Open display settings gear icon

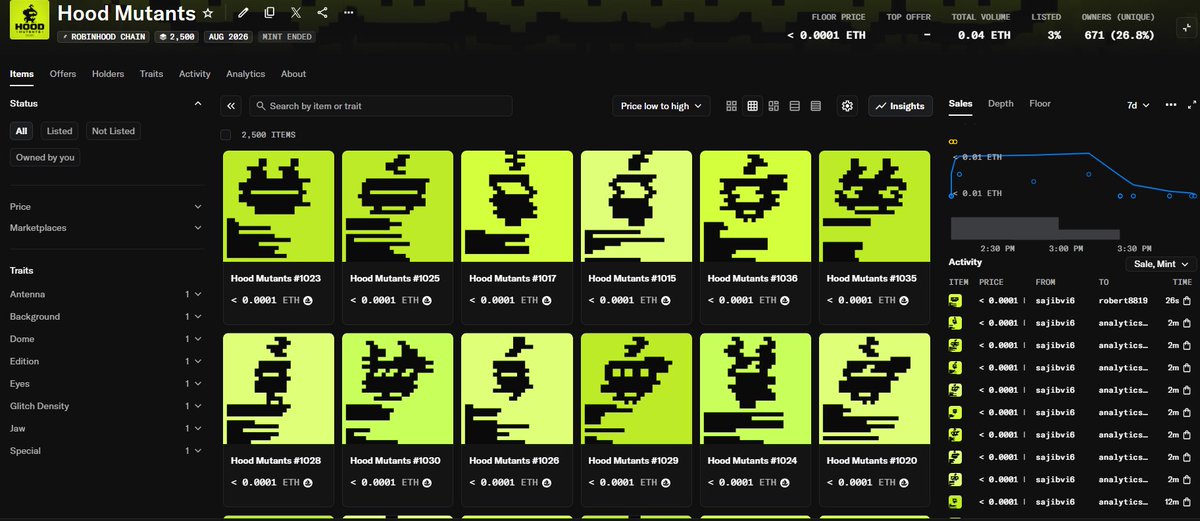pos(848,106)
